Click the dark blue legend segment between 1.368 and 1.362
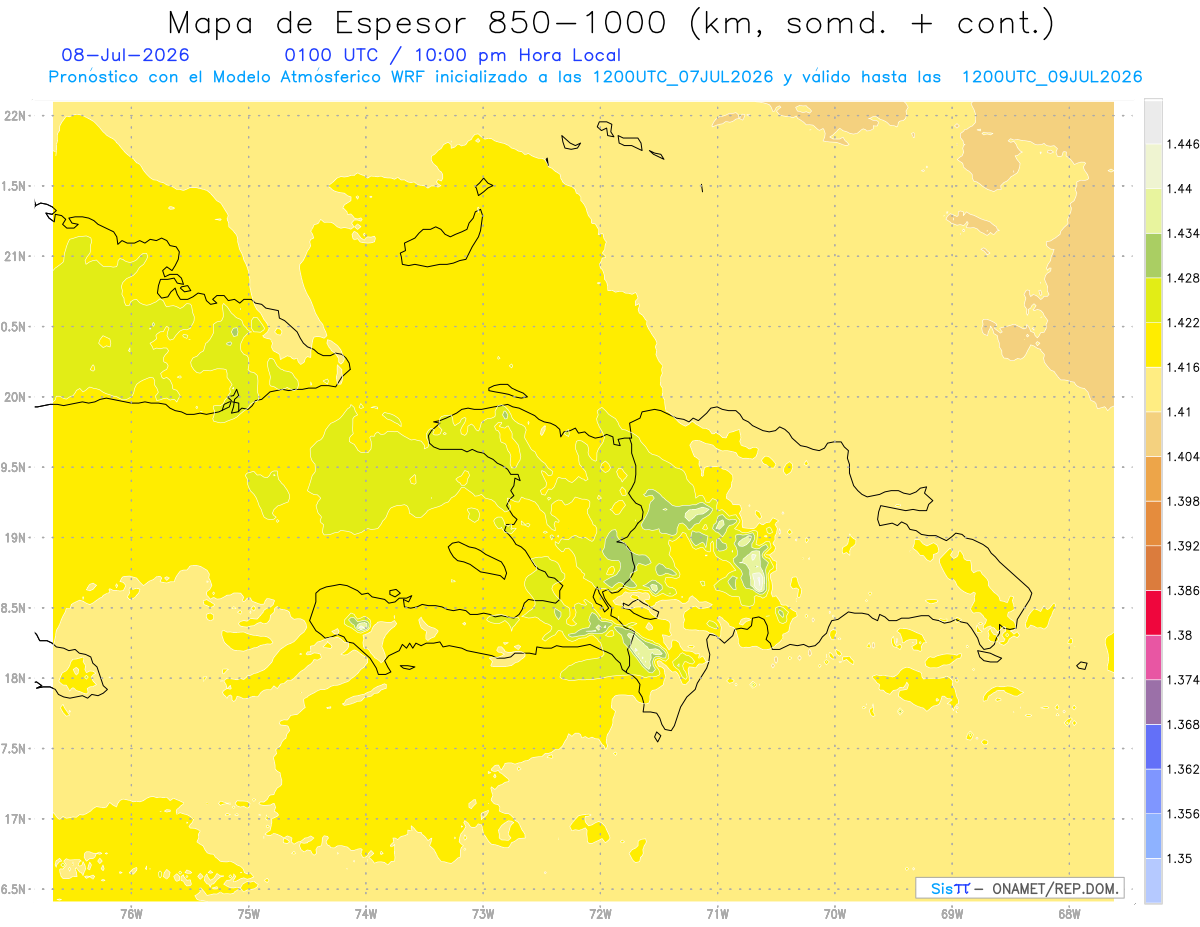1200x927 pixels. coord(1153,747)
